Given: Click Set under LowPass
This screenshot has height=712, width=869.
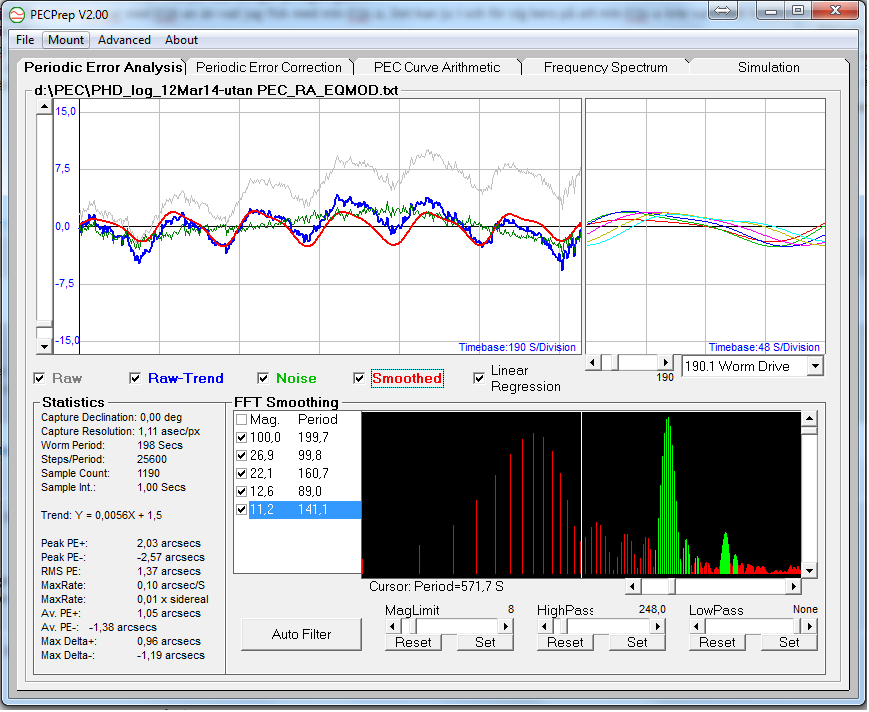Looking at the screenshot, I should coord(789,643).
